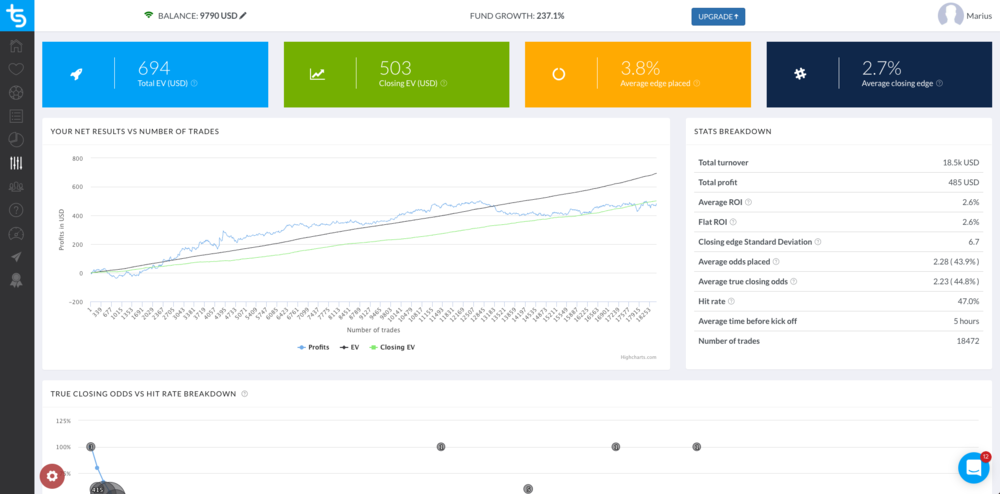Click the Your Net Results chart title
Viewport: 1000px width, 494px height.
pos(135,131)
